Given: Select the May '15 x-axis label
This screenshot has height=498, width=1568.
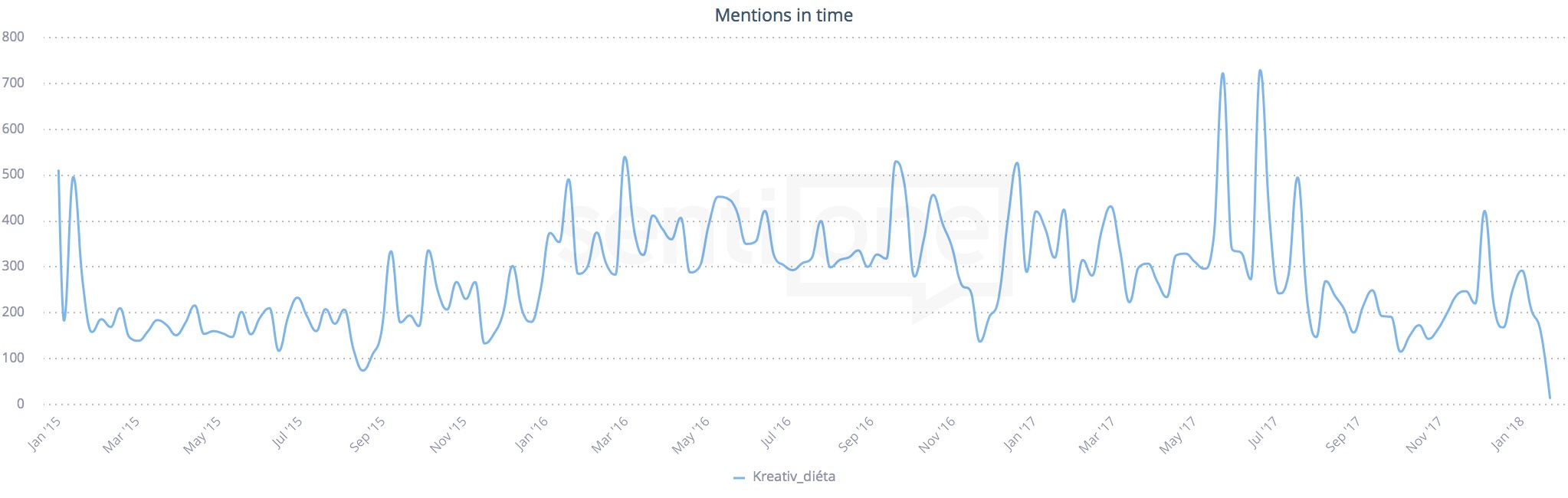Looking at the screenshot, I should point(202,435).
